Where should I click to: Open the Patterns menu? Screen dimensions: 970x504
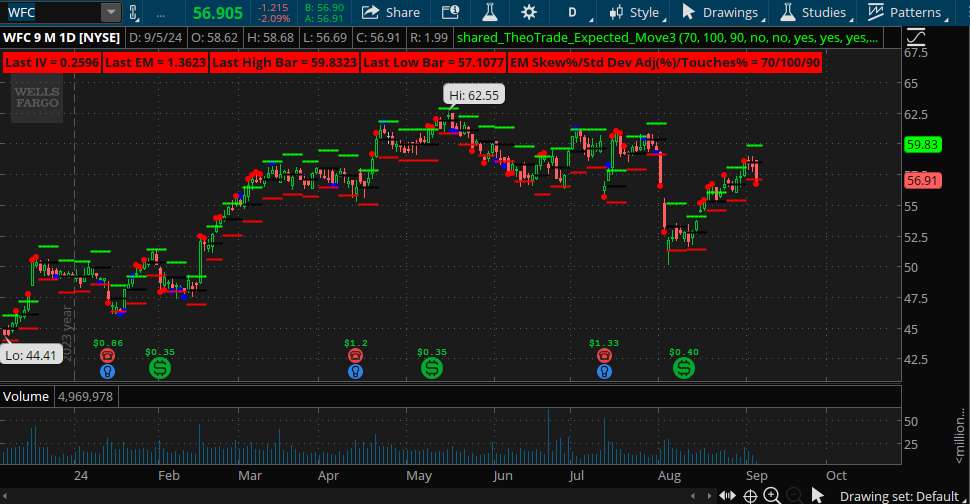(906, 12)
